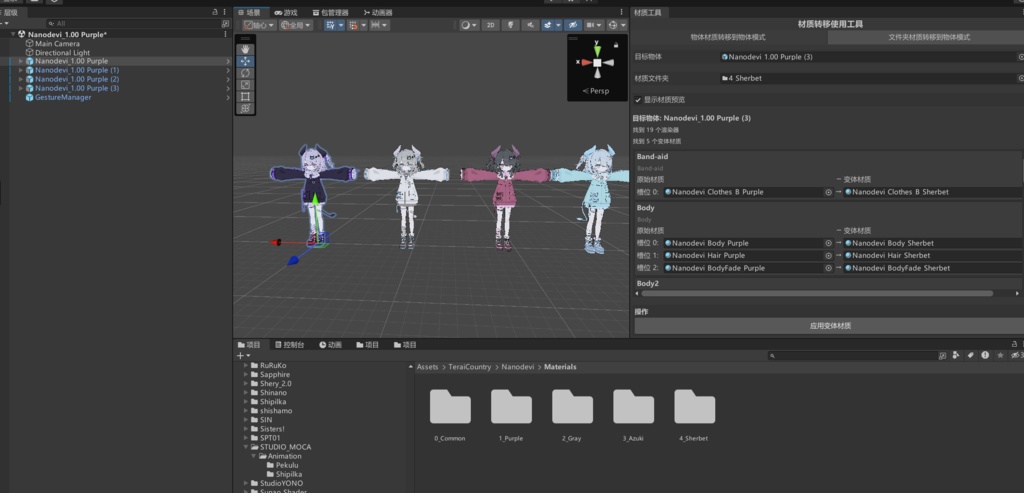Image resolution: width=1024 pixels, height=493 pixels.
Task: Click the red X axis gizmo cone
Action: 586,63
